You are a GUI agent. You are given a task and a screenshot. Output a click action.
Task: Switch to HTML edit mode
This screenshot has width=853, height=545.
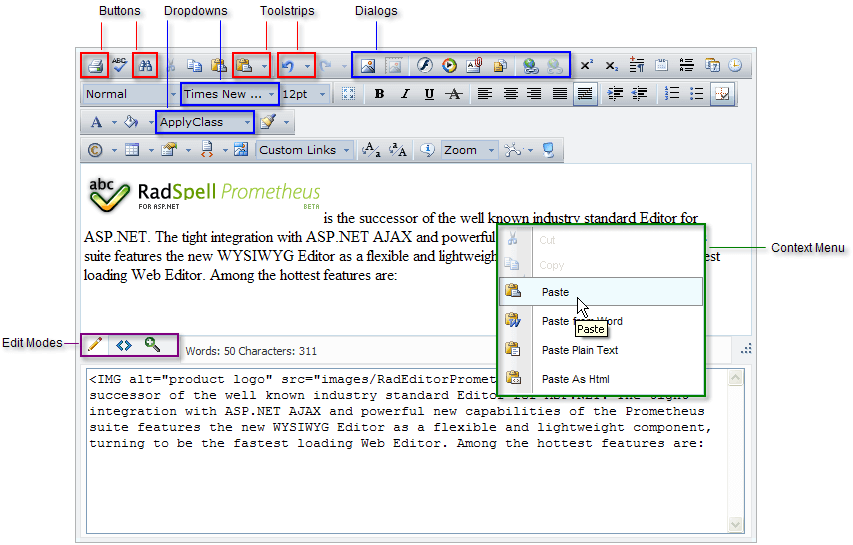[124, 345]
